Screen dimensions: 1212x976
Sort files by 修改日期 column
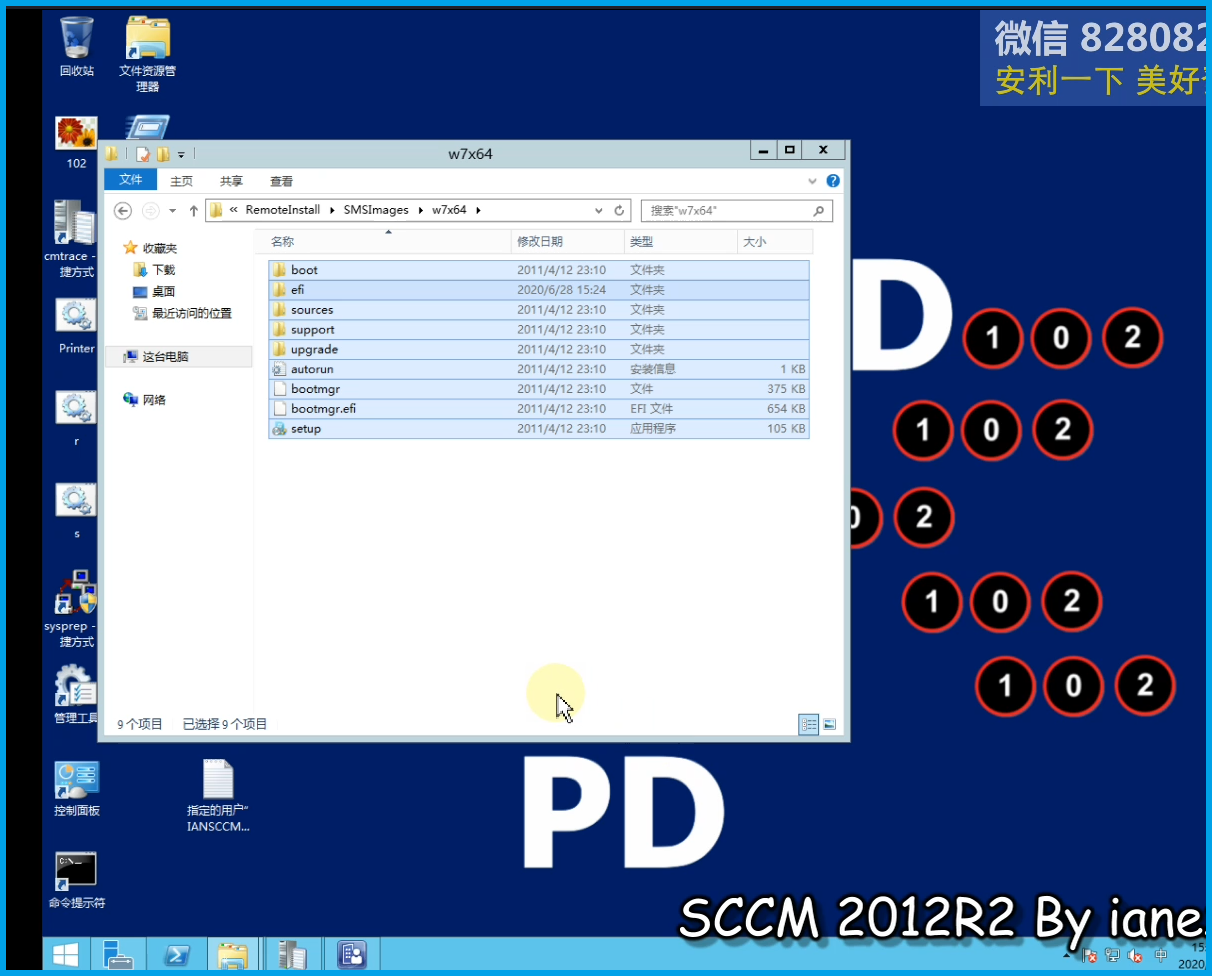(568, 241)
